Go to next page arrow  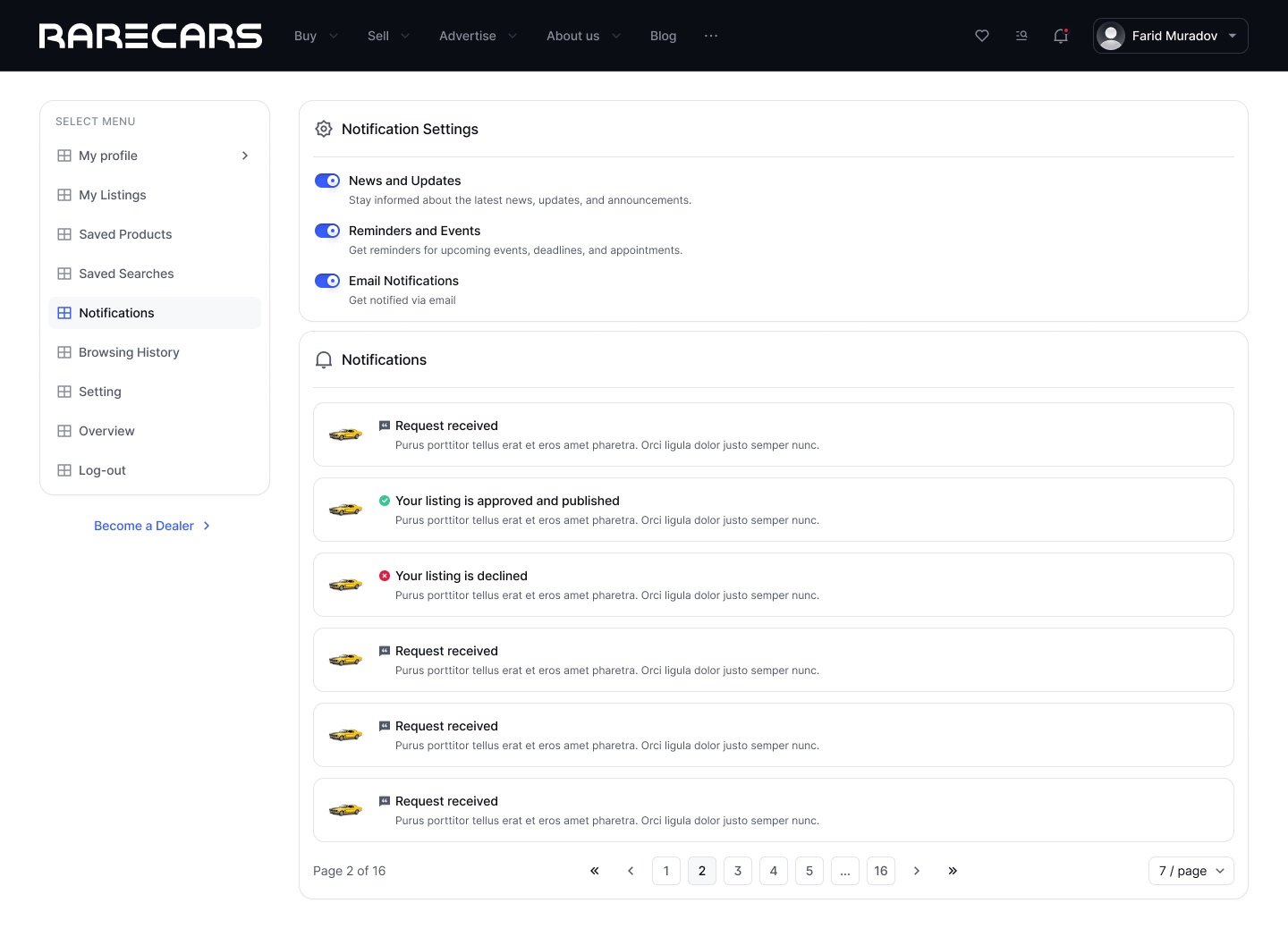(x=917, y=871)
